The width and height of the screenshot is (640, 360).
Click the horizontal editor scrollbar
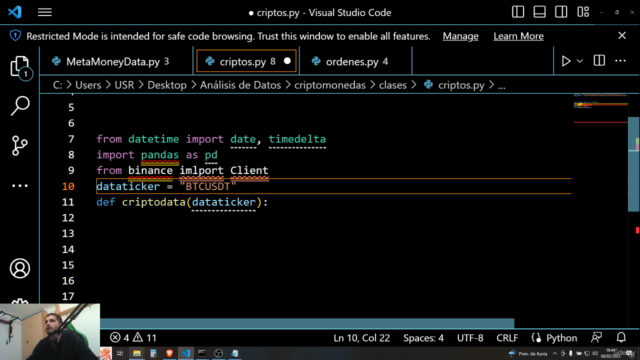(307, 323)
